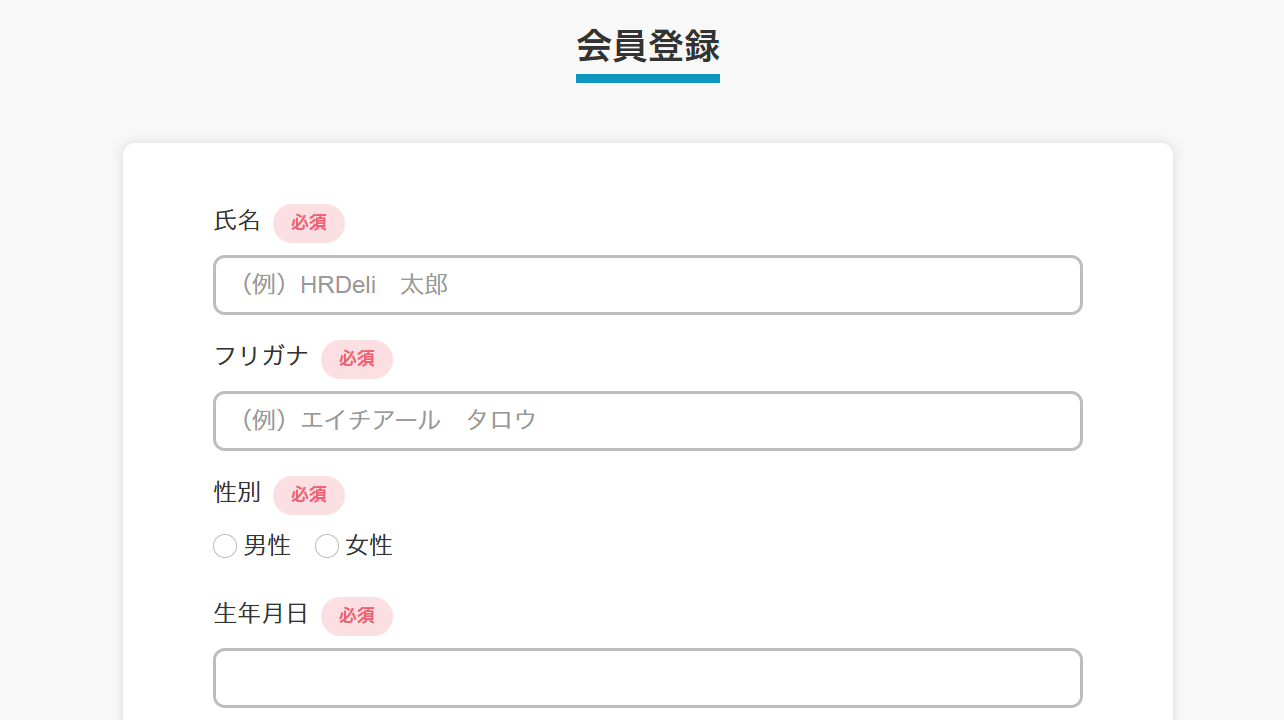Screen dimensions: 1284x720
Task: Click the フリガナ field label
Action: click(261, 356)
